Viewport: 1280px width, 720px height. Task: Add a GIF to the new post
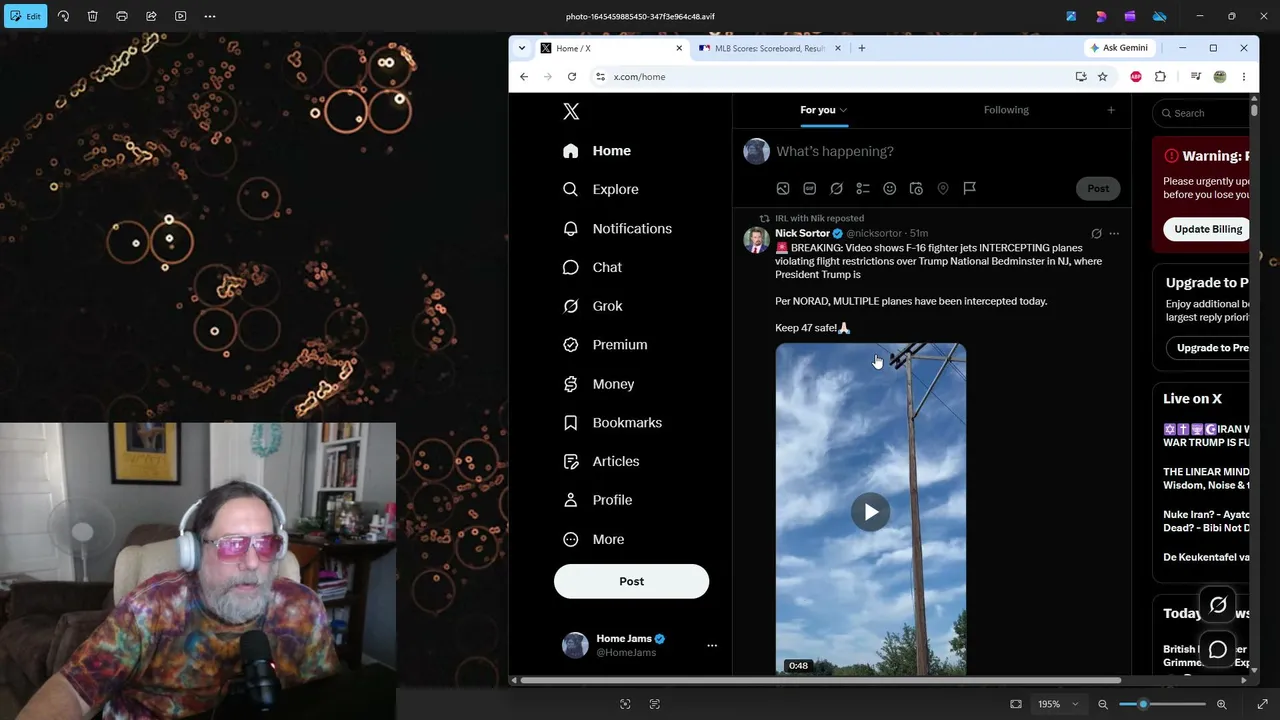pyautogui.click(x=810, y=188)
